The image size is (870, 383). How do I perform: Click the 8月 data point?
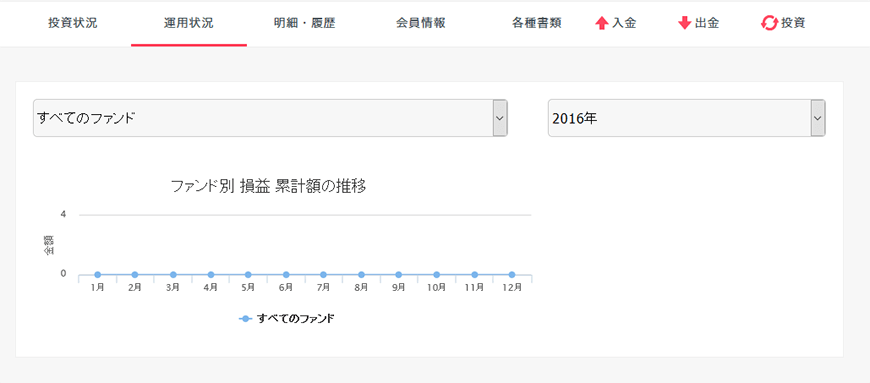(361, 275)
